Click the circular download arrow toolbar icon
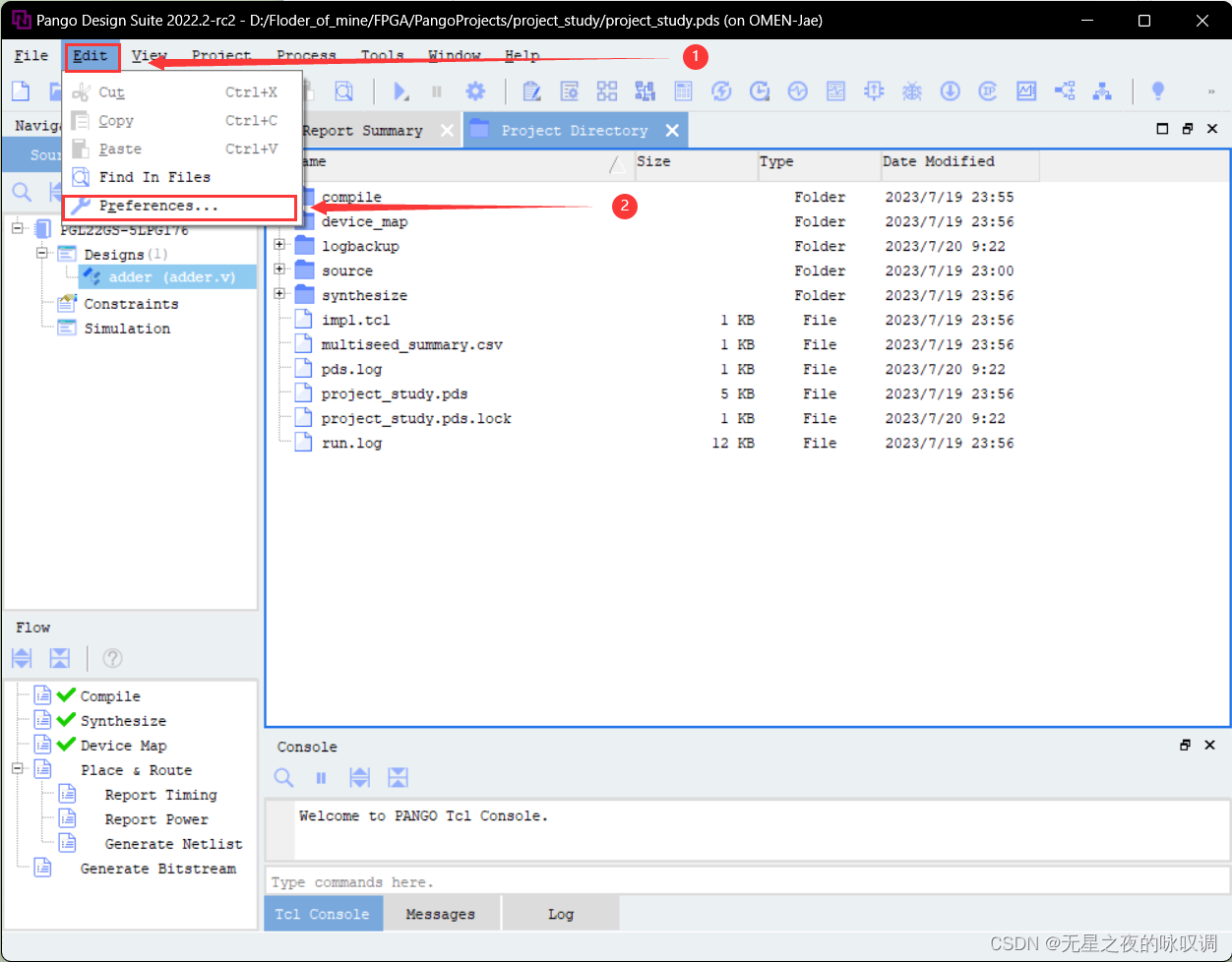This screenshot has height=962, width=1232. pyautogui.click(x=950, y=91)
